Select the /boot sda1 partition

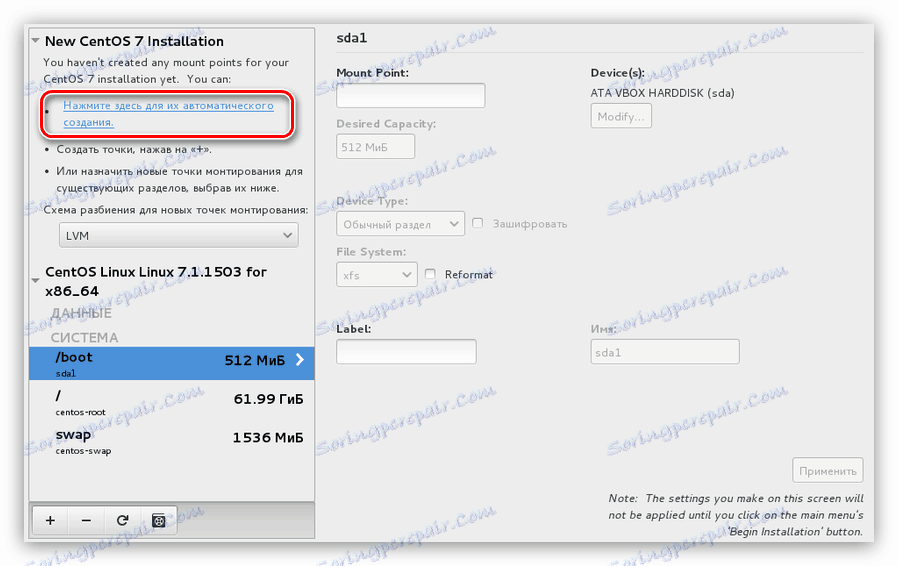click(x=172, y=363)
